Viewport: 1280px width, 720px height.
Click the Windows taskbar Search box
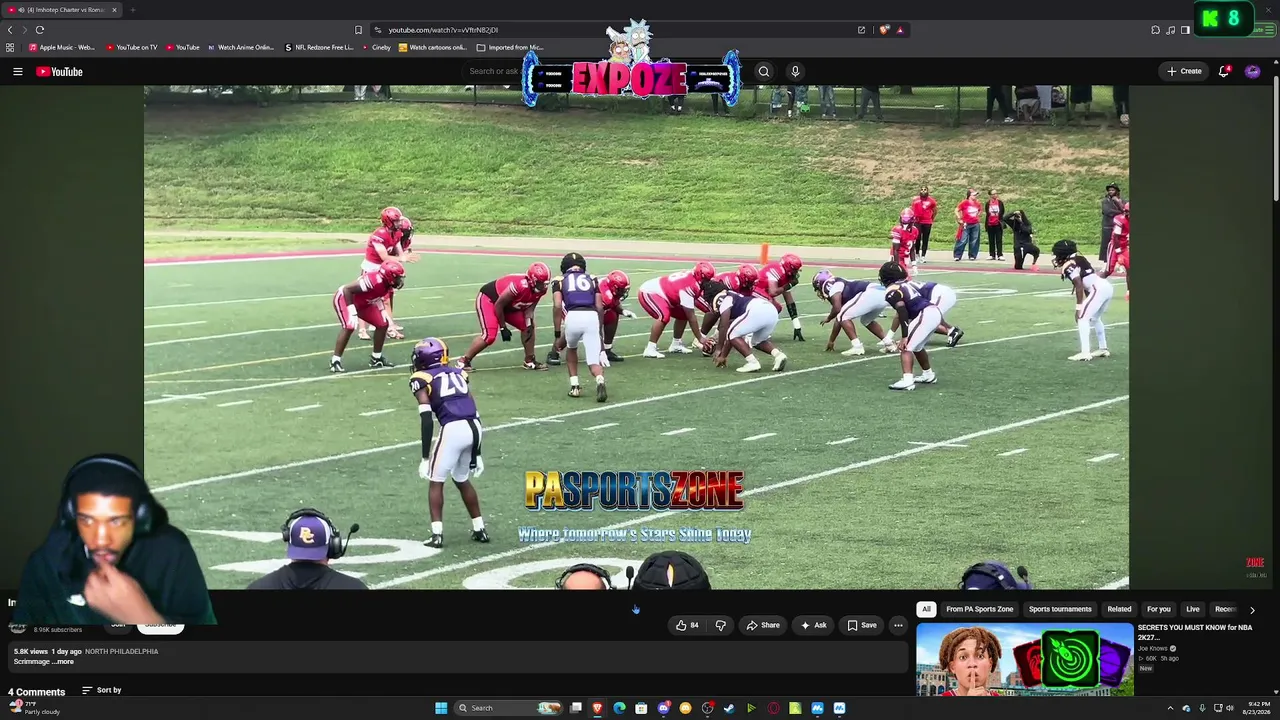508,708
